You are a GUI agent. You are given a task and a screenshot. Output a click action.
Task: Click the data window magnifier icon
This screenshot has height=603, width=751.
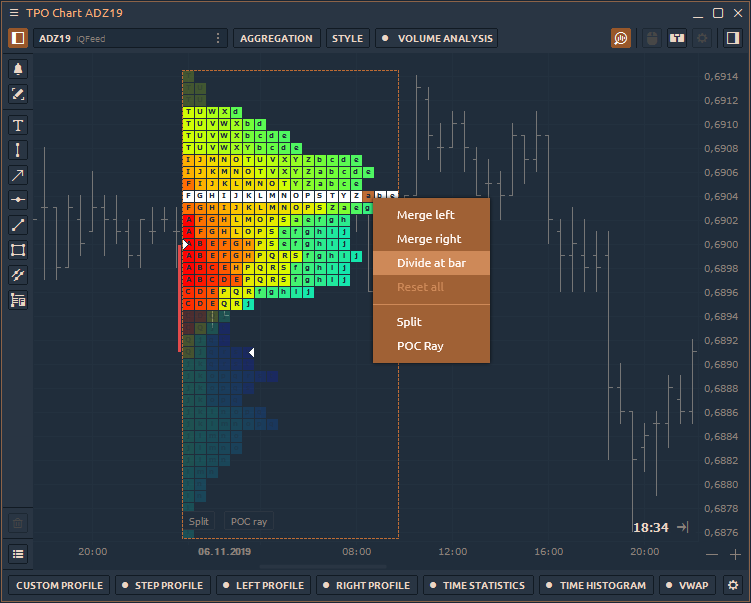click(x=621, y=39)
